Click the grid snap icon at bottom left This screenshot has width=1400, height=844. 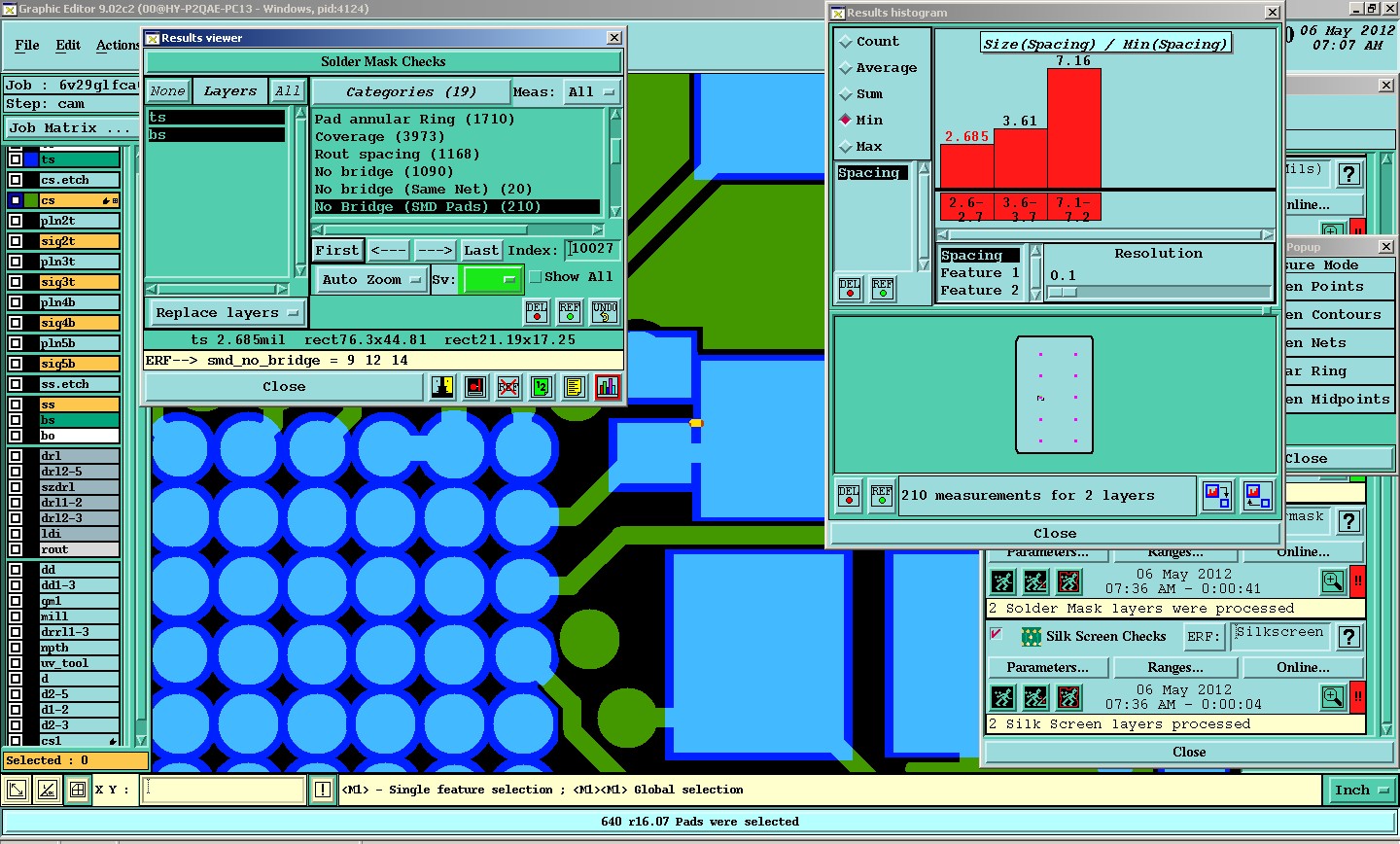pos(78,790)
